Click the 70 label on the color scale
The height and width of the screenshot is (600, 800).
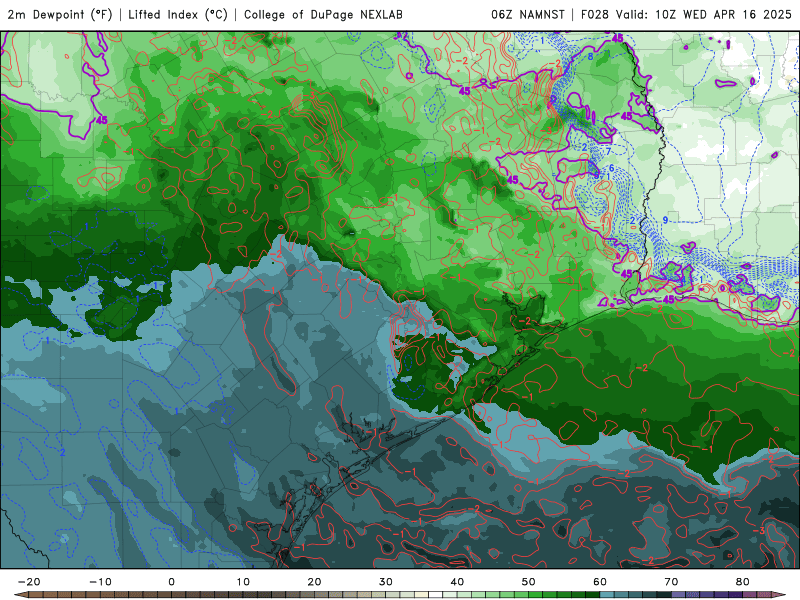671,582
